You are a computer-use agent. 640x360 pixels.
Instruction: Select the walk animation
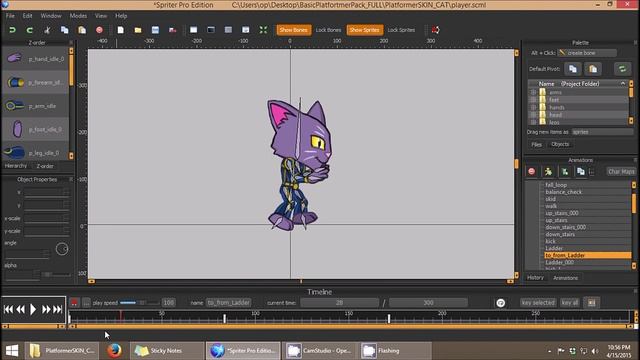[x=551, y=206]
